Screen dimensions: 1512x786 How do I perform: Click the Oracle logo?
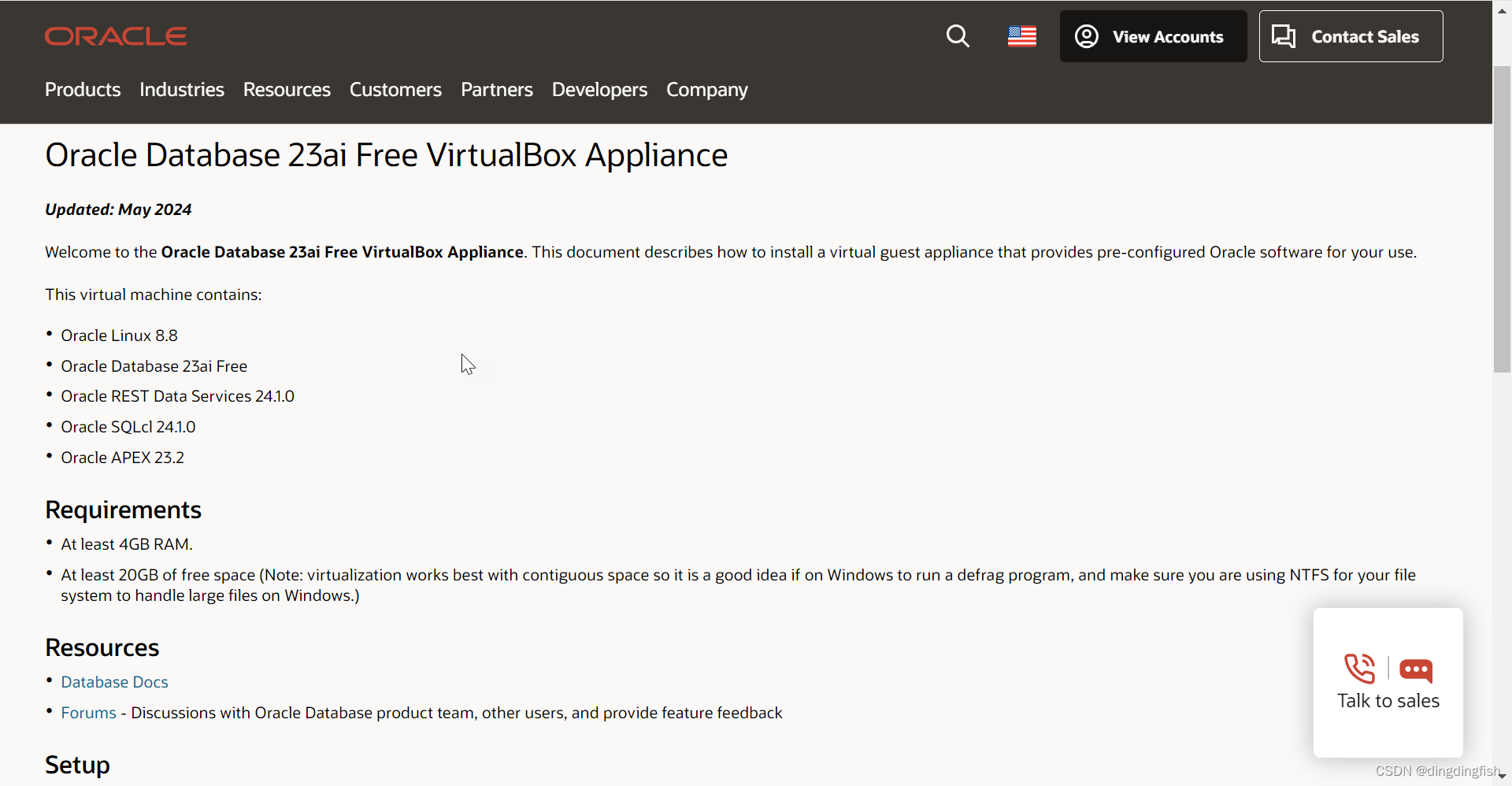116,36
